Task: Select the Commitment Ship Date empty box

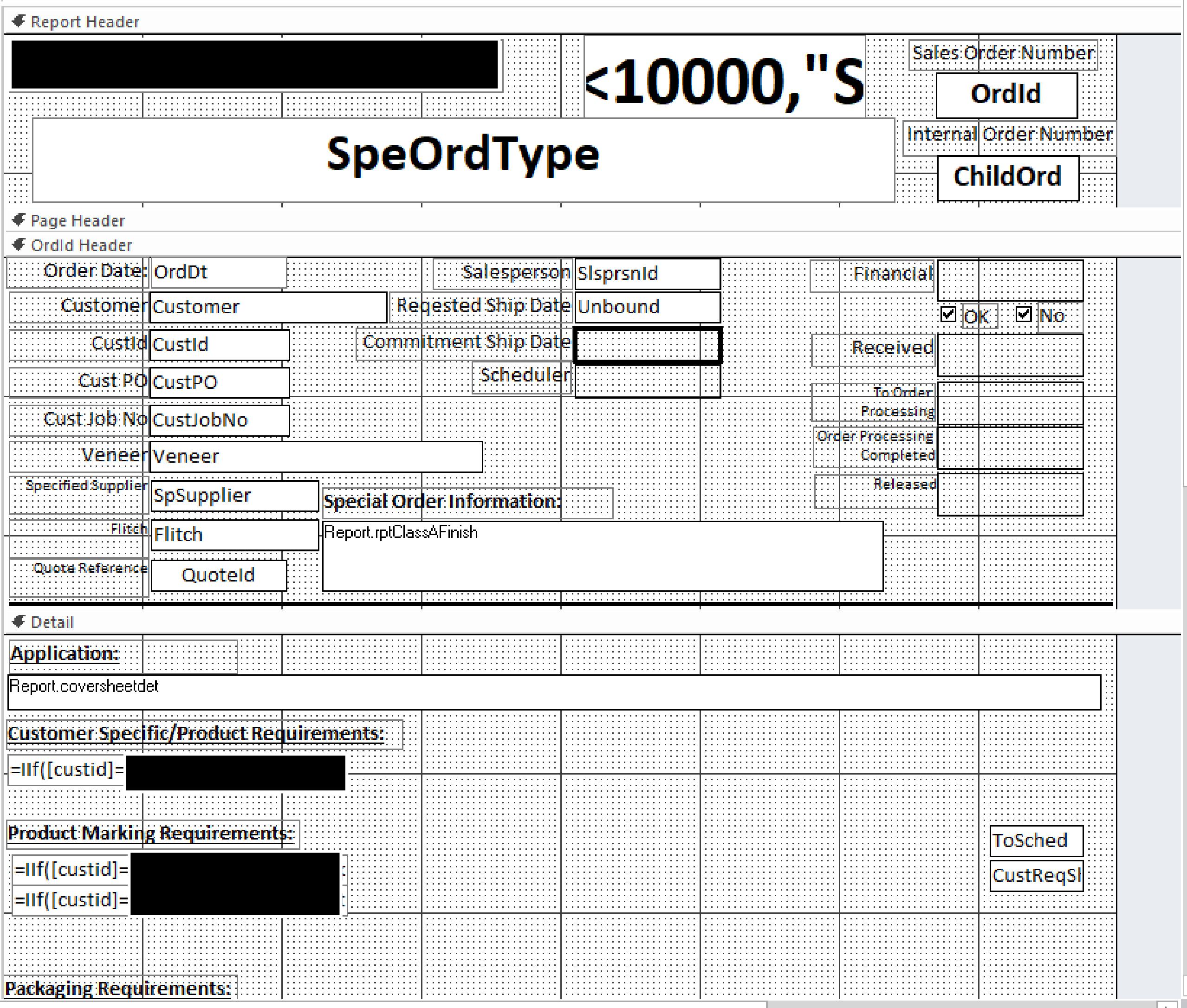Action: tap(647, 345)
